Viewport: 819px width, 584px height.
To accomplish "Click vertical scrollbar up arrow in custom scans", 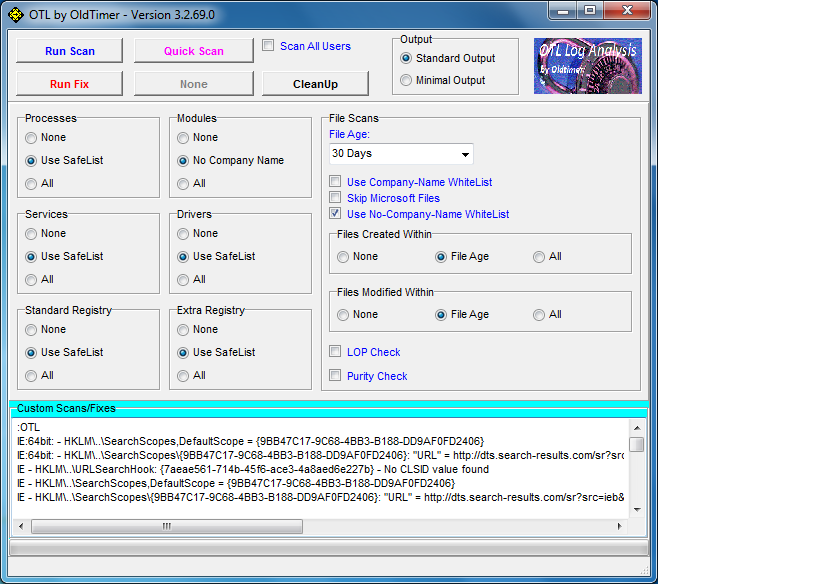I will tap(637, 428).
